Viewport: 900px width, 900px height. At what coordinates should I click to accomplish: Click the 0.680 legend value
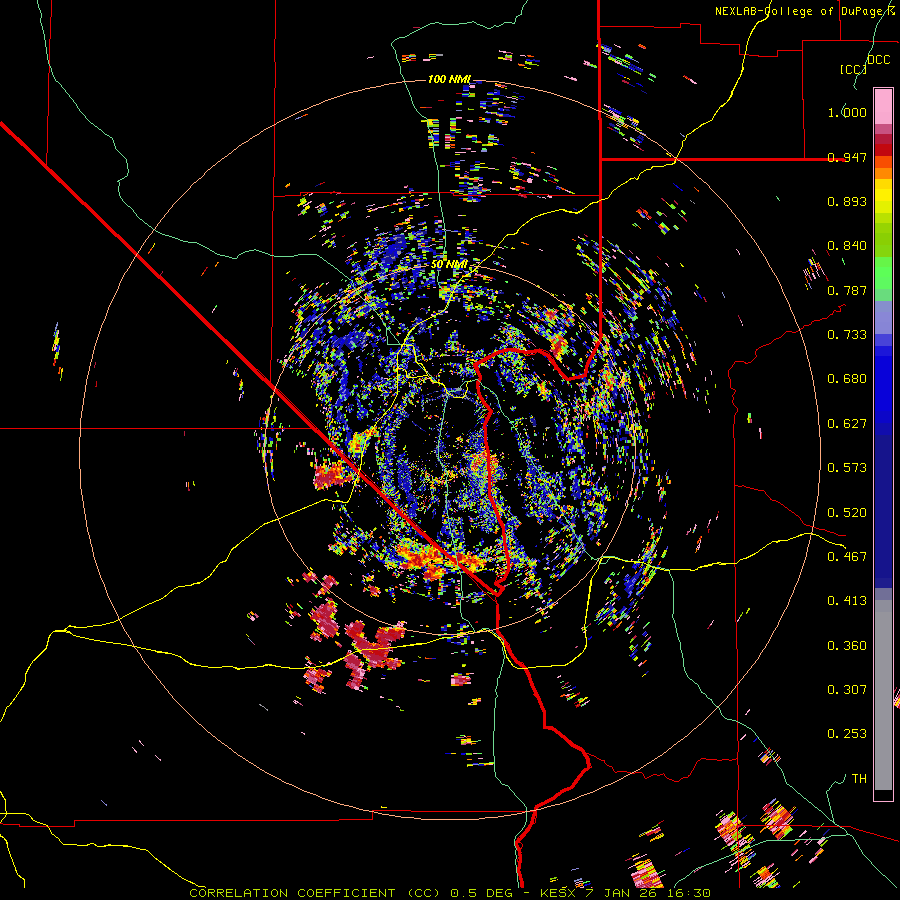click(847, 379)
